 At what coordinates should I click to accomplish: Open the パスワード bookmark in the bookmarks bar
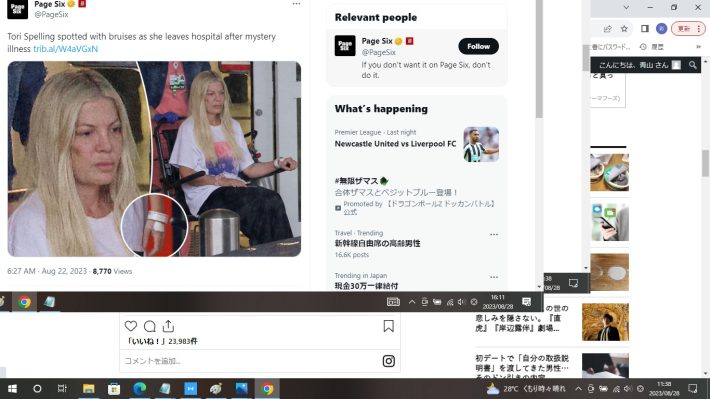point(611,47)
